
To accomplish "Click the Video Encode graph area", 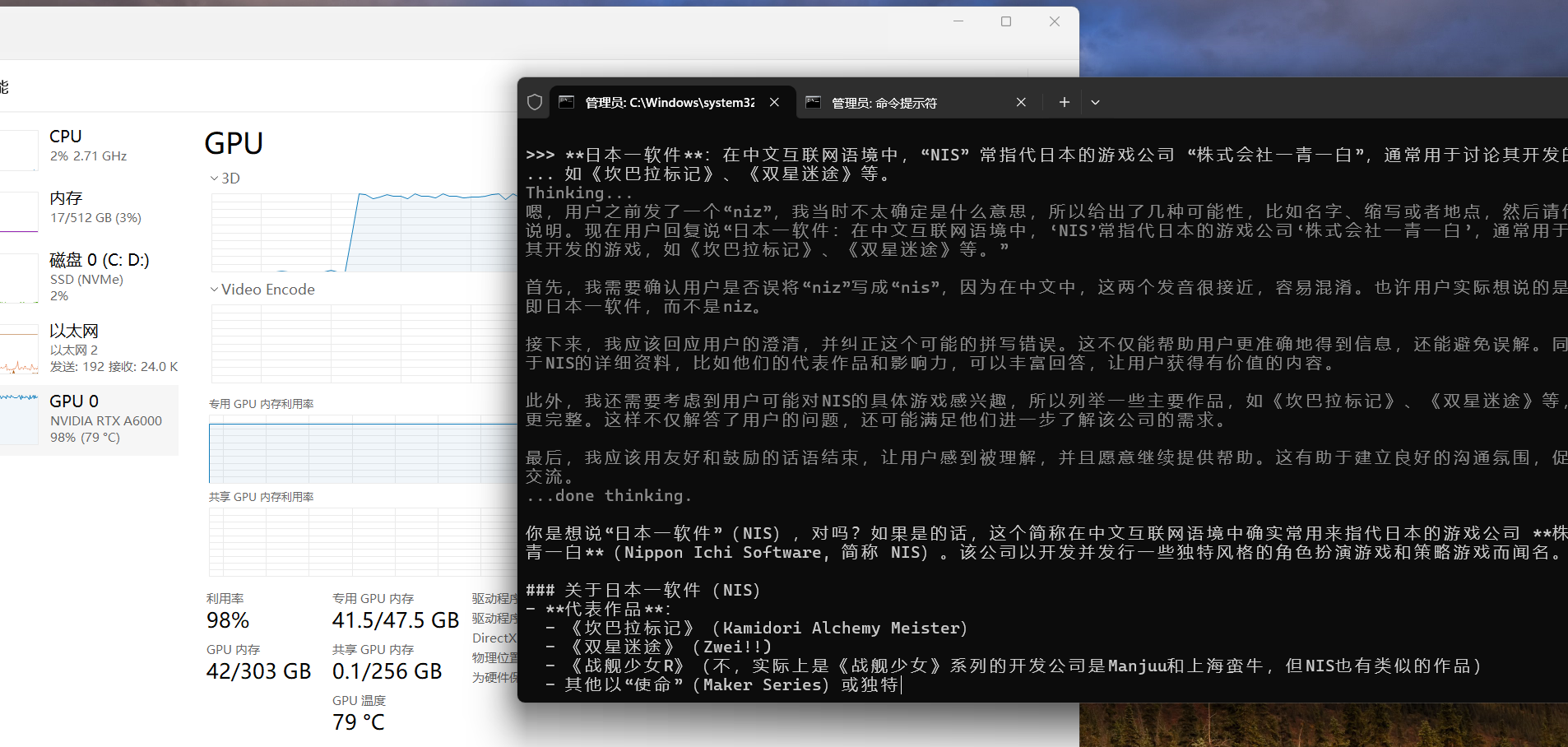I will pyautogui.click(x=364, y=344).
